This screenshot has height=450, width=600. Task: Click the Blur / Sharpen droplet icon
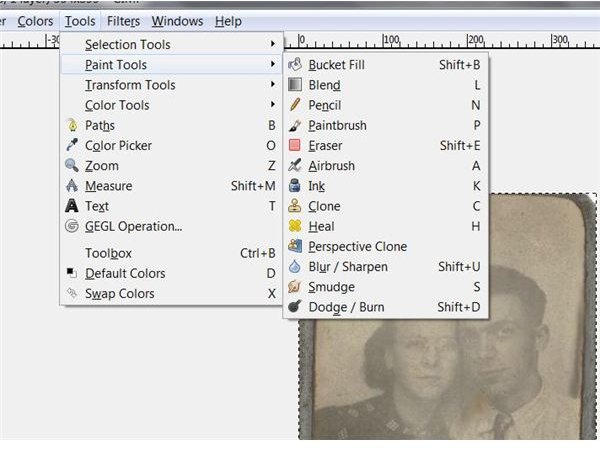295,266
